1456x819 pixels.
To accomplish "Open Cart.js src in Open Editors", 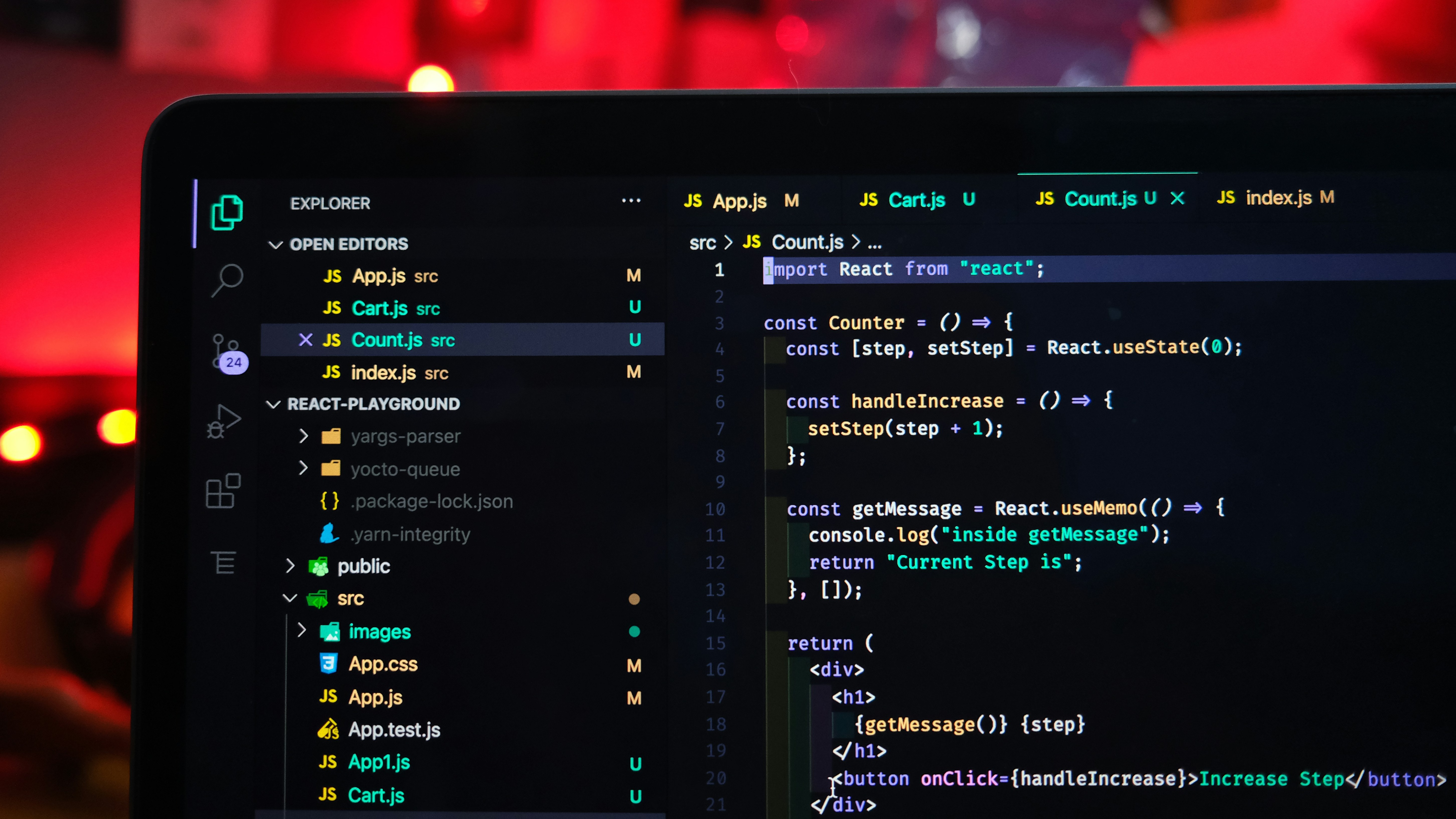I will (x=462, y=308).
